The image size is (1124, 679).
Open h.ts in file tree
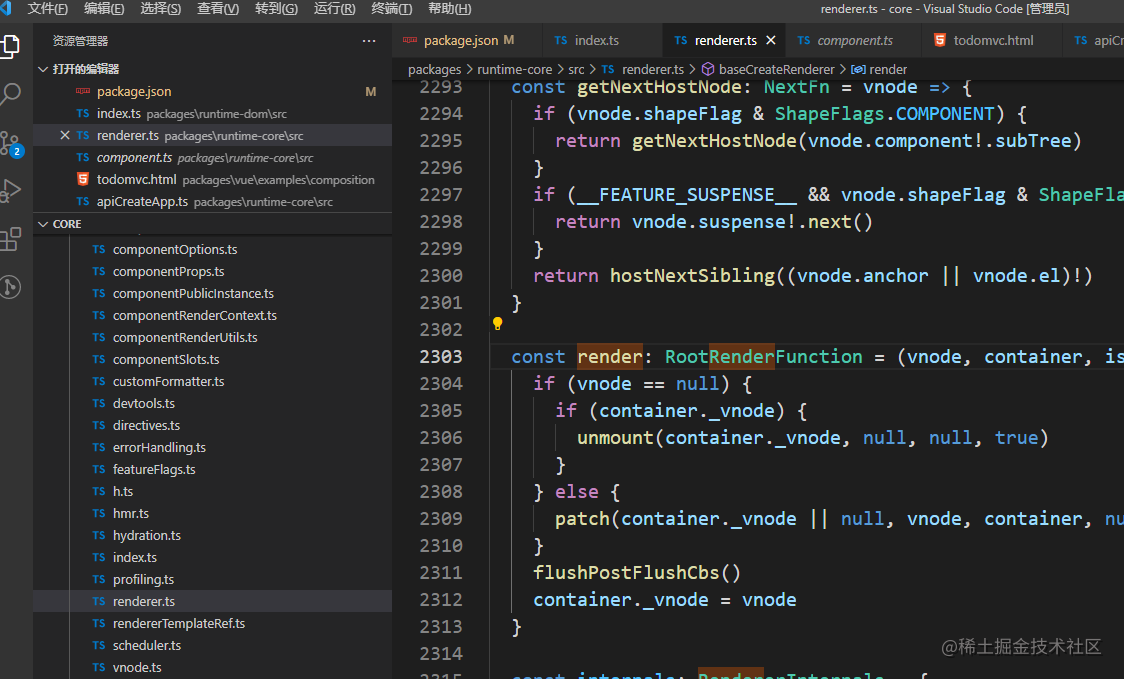pos(213,491)
